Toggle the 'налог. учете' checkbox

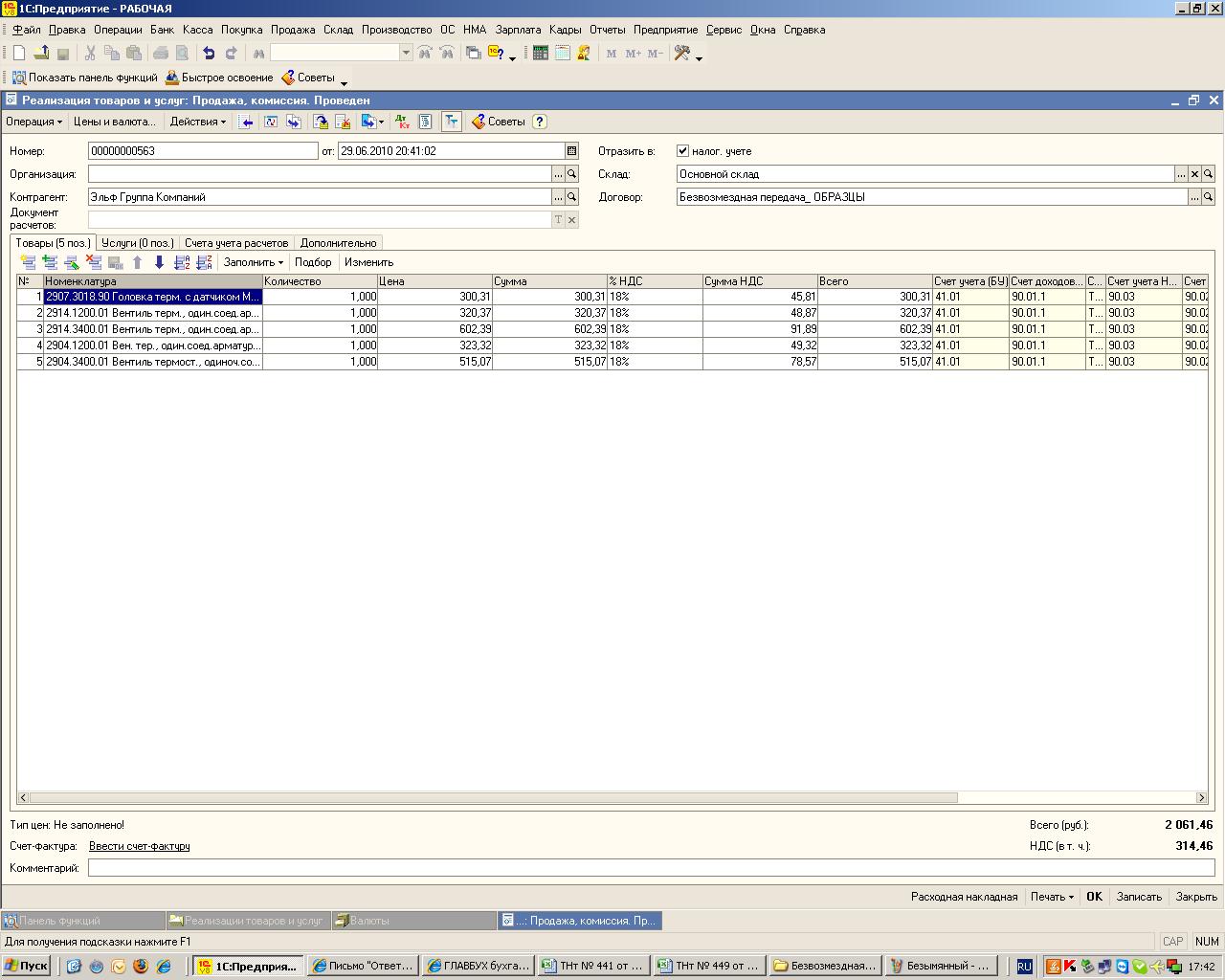pos(682,151)
